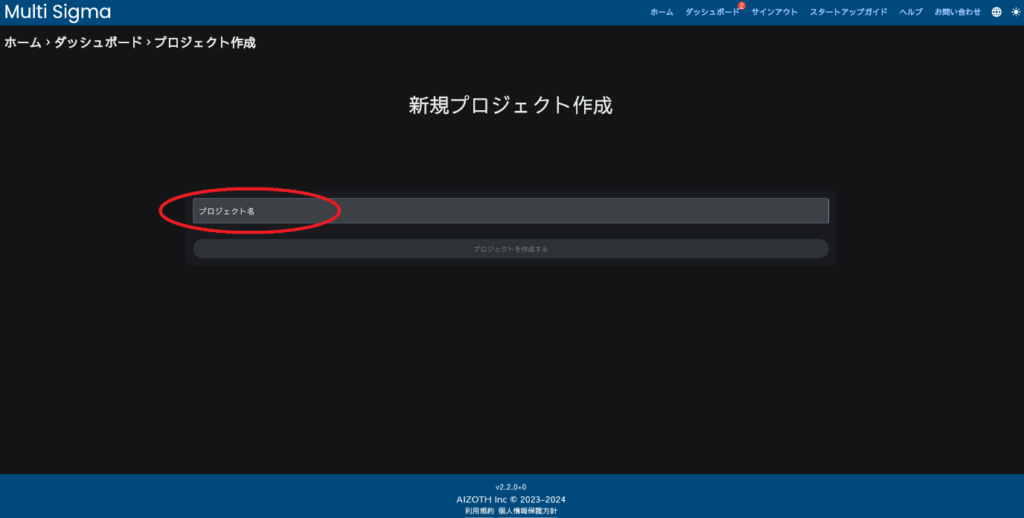Open ホーム in the top navigation bar
The height and width of the screenshot is (518, 1024).
click(x=661, y=12)
